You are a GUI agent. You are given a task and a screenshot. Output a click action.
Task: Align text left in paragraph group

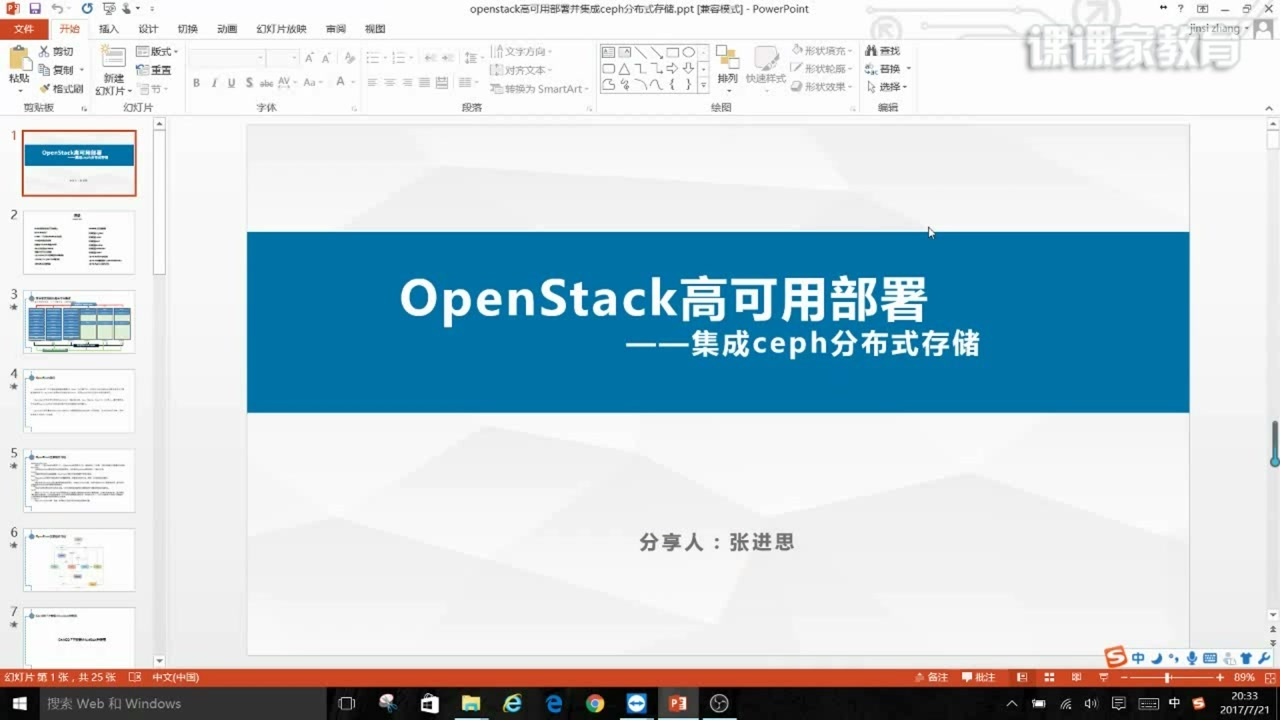pyautogui.click(x=372, y=82)
